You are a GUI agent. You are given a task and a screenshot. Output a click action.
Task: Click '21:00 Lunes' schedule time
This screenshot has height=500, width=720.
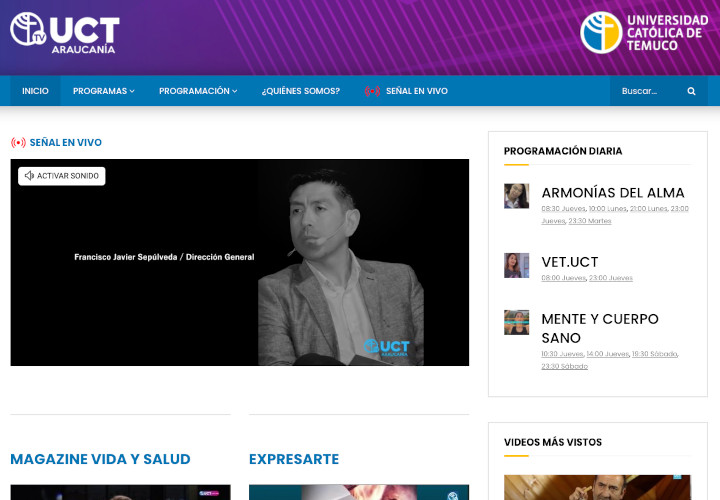point(648,208)
